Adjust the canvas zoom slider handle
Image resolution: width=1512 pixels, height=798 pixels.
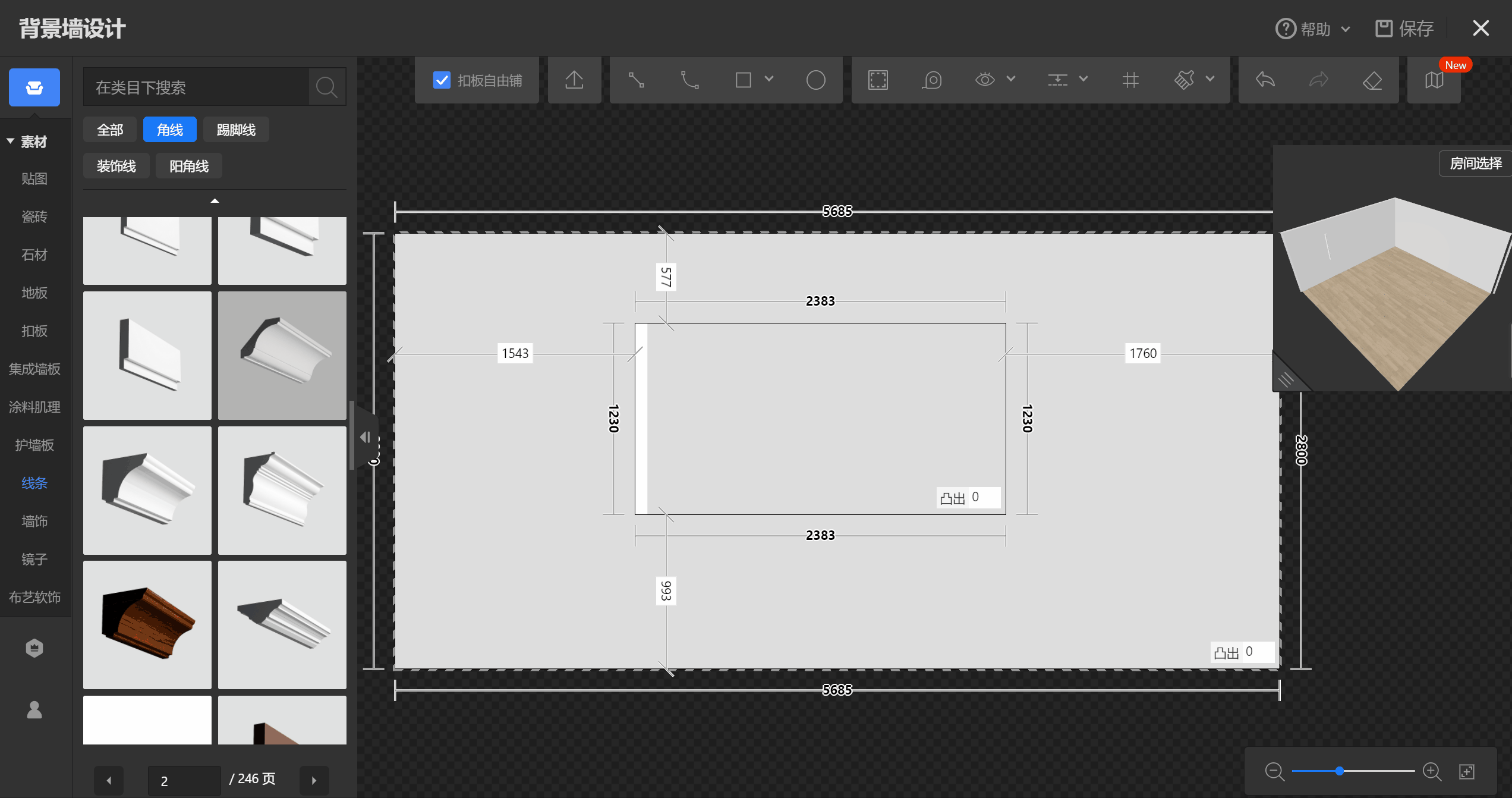pyautogui.click(x=1340, y=771)
